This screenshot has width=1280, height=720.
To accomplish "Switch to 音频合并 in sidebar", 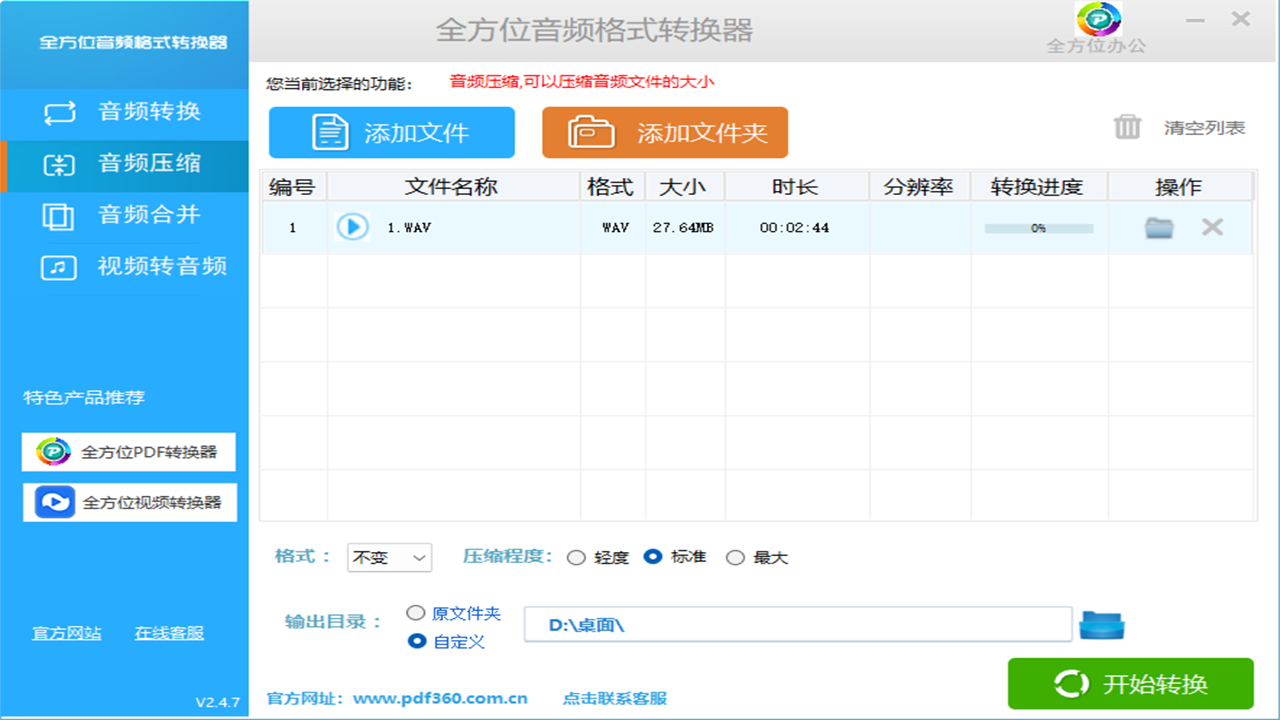I will pyautogui.click(x=124, y=215).
